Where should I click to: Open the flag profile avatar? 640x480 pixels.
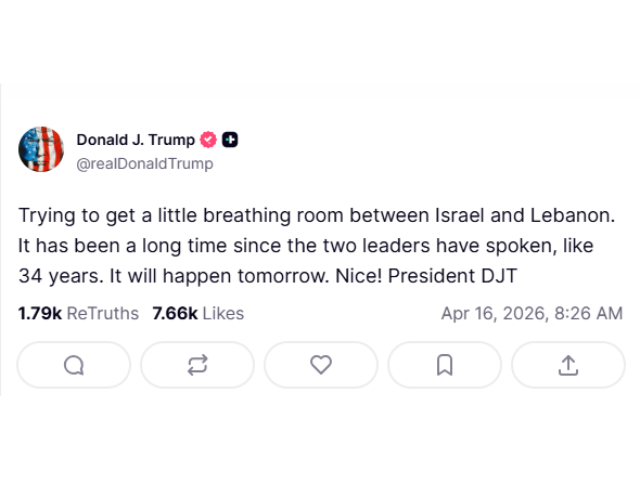pos(41,151)
